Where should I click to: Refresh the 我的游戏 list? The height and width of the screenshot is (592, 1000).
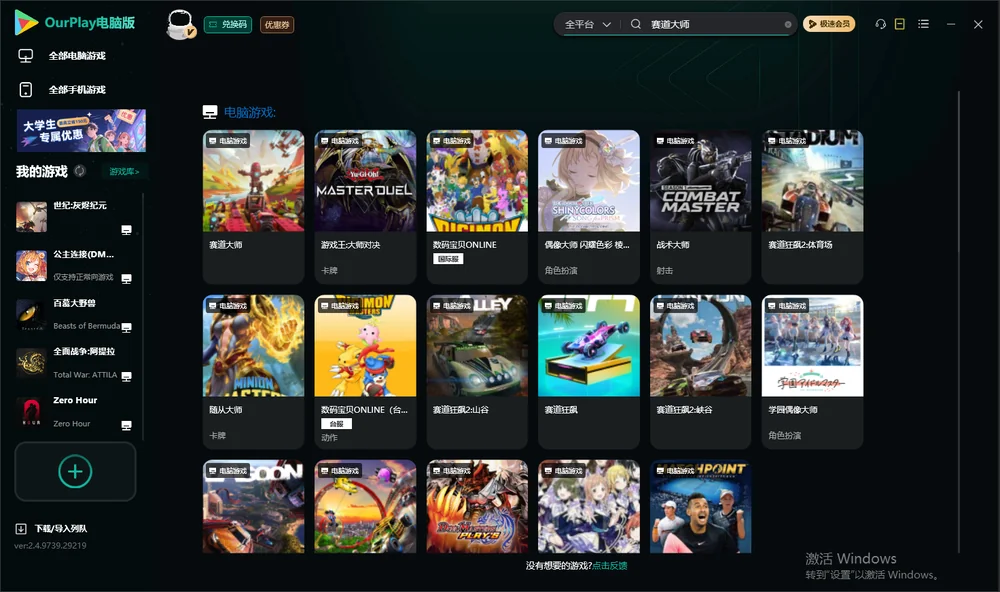tap(80, 171)
